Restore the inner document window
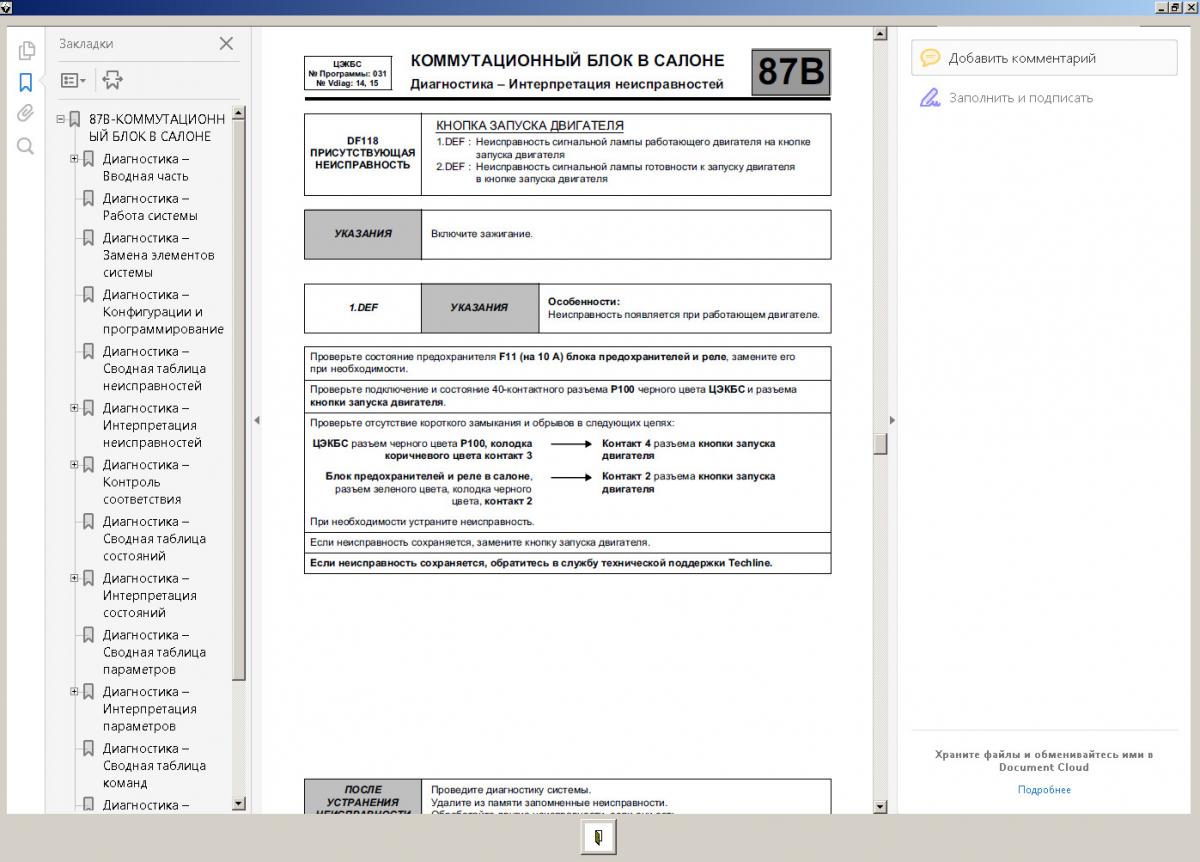Screen dimensions: 1200x862 (x=1176, y=7)
